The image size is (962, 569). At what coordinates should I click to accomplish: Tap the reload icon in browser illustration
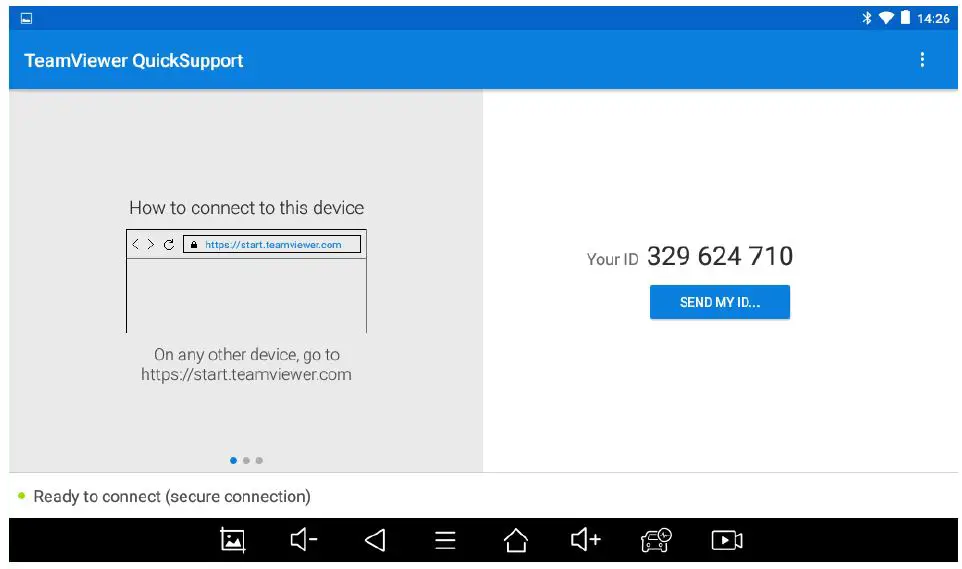(x=169, y=244)
